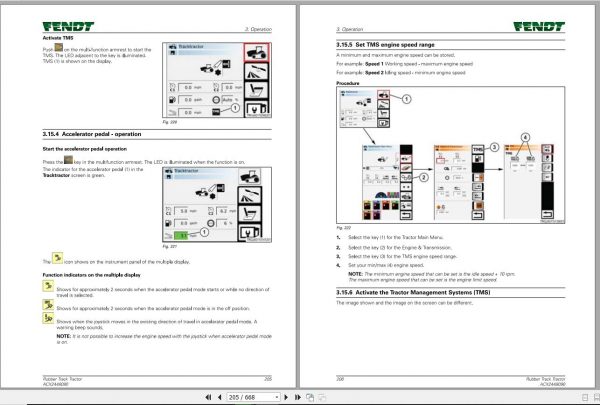Click the second yellow function indicator icon (pedal off position)
The image size is (600, 405).
(48, 305)
